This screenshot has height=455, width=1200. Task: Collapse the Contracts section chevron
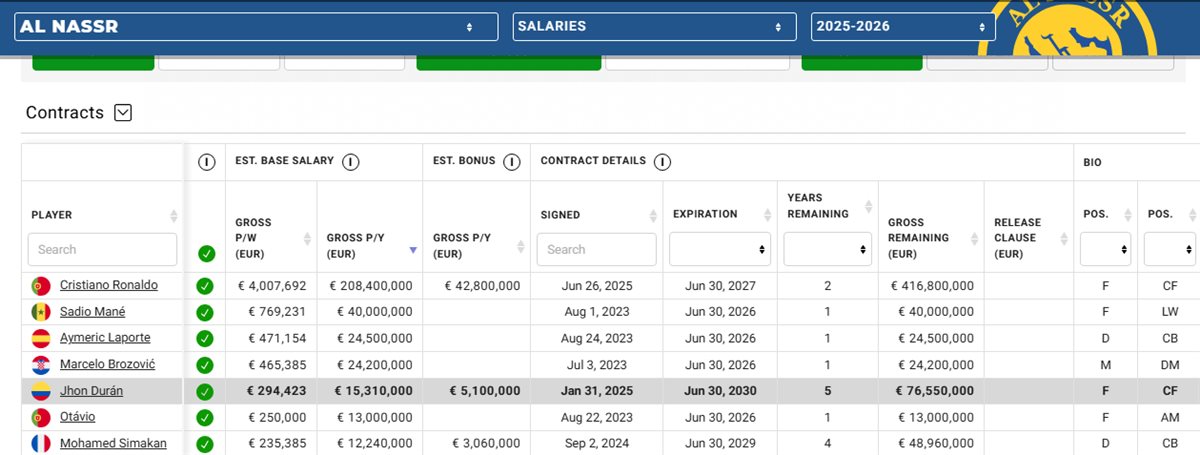123,113
